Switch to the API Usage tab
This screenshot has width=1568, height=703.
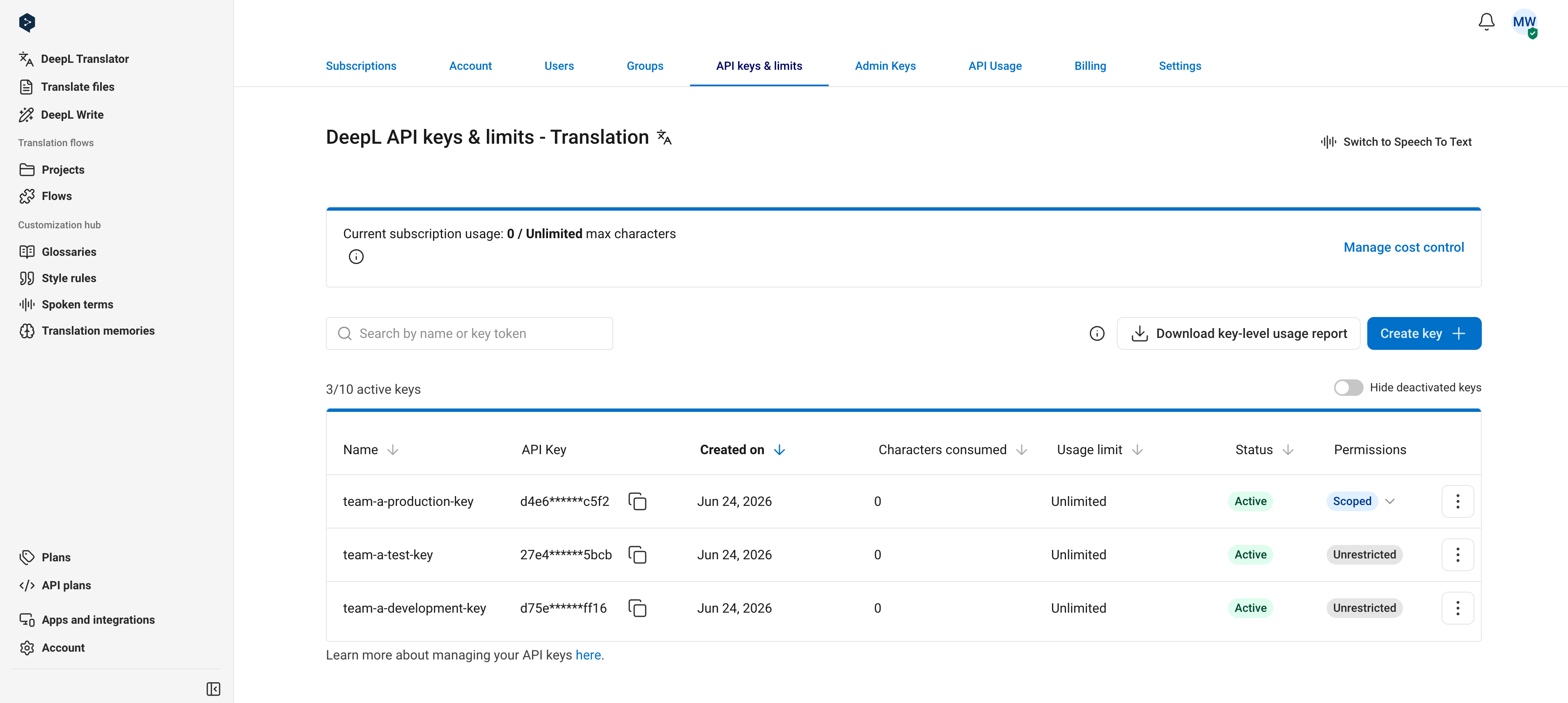995,66
